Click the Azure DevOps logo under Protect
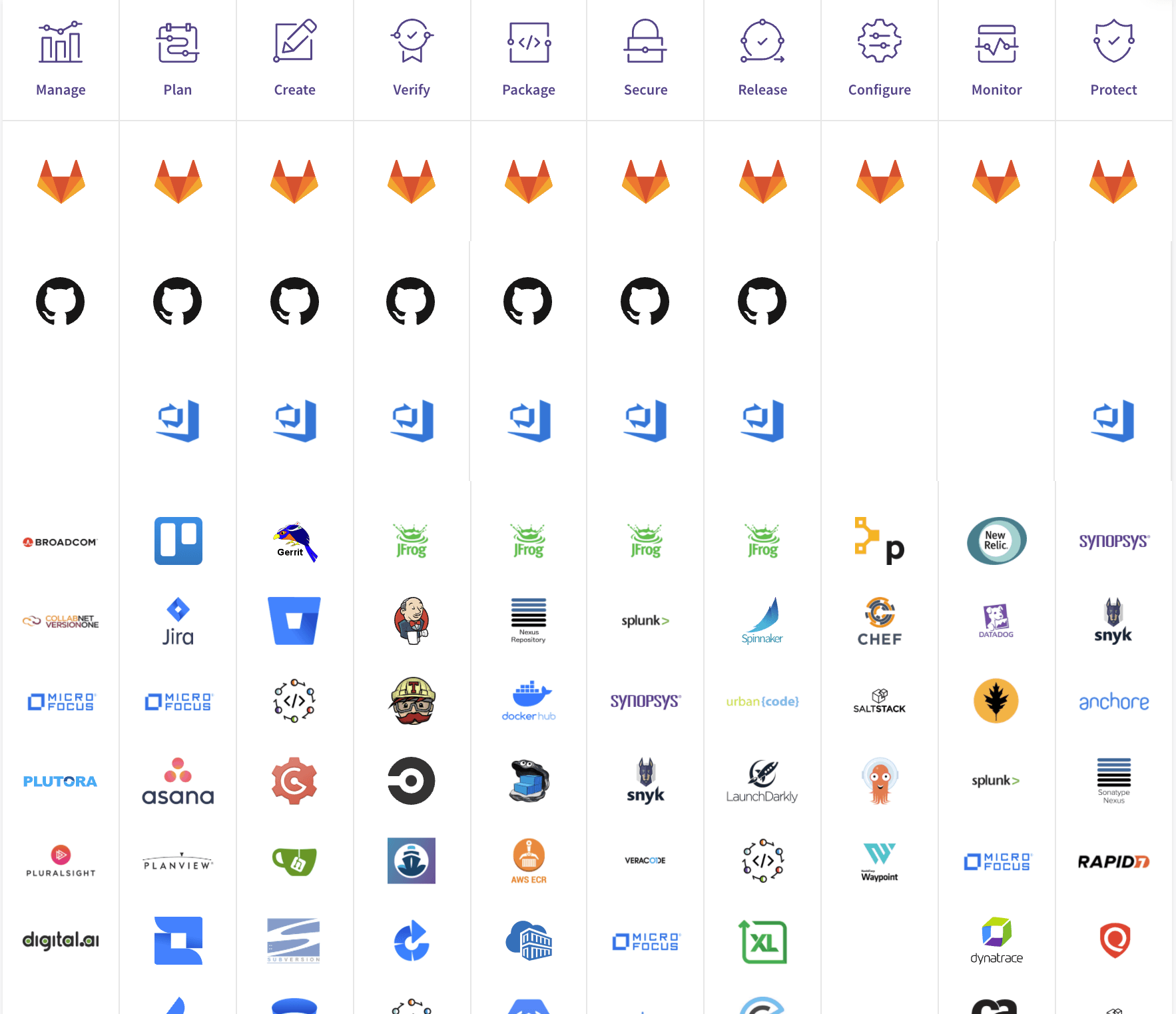This screenshot has width=1176, height=1014. click(1113, 421)
